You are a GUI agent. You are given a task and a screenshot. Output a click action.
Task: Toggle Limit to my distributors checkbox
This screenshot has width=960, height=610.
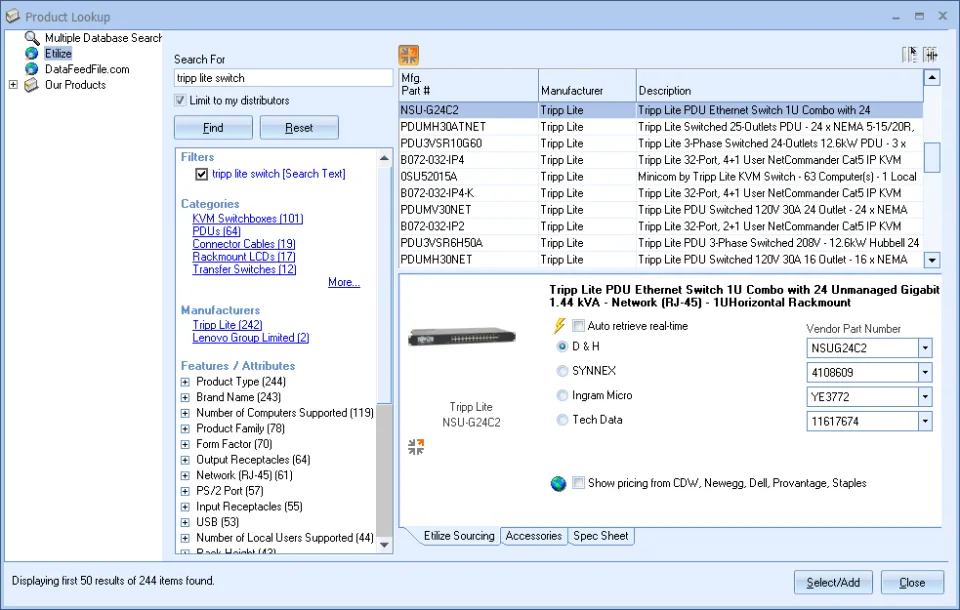coord(180,100)
